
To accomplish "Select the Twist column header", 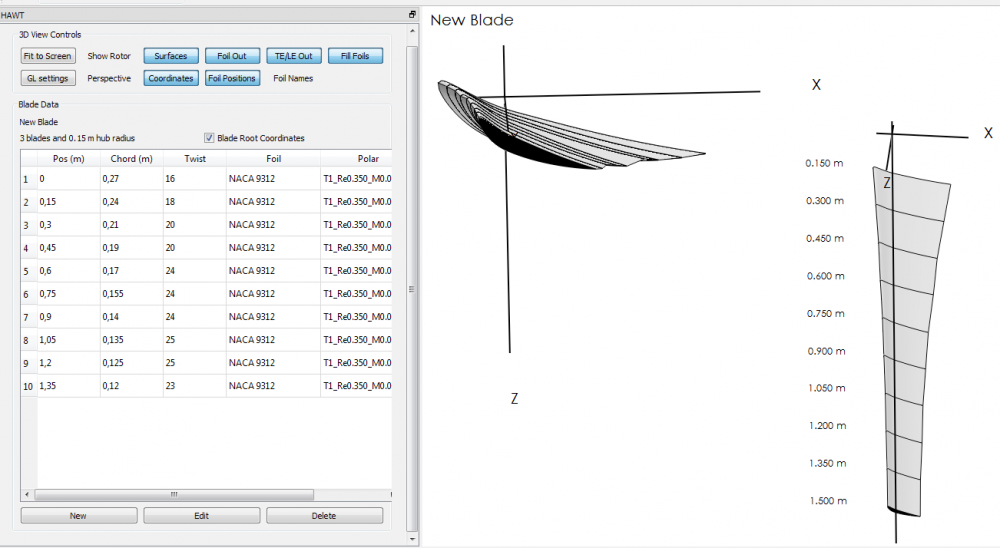I will point(195,158).
